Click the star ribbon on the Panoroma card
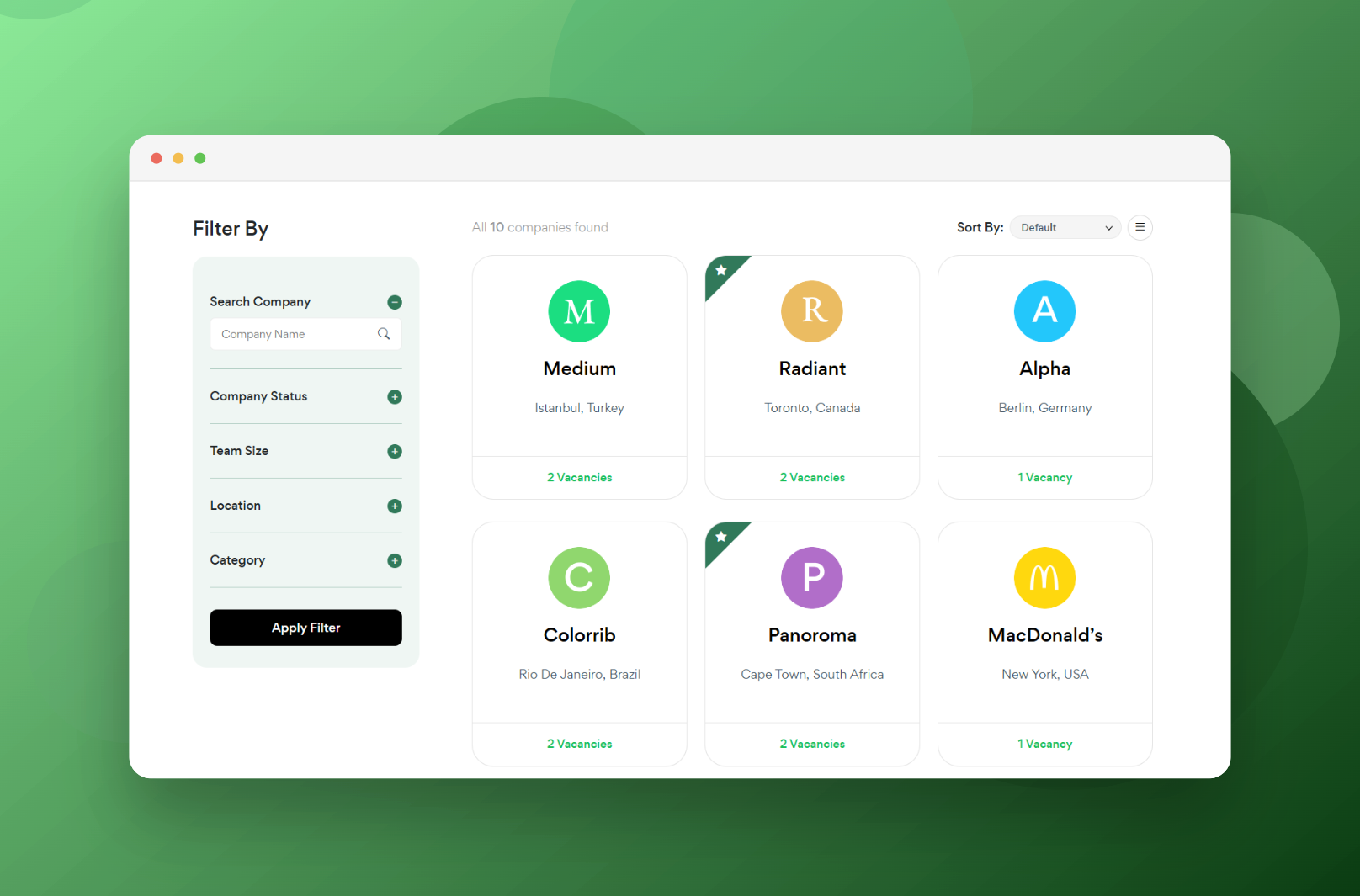This screenshot has height=896, width=1360. [722, 537]
